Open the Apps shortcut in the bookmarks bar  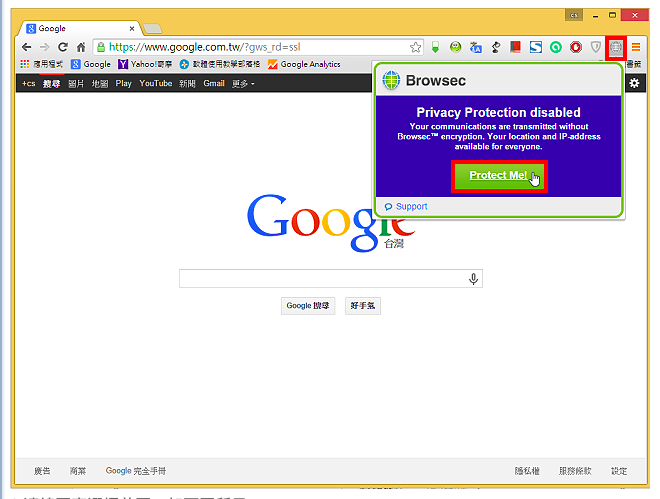click(x=42, y=64)
